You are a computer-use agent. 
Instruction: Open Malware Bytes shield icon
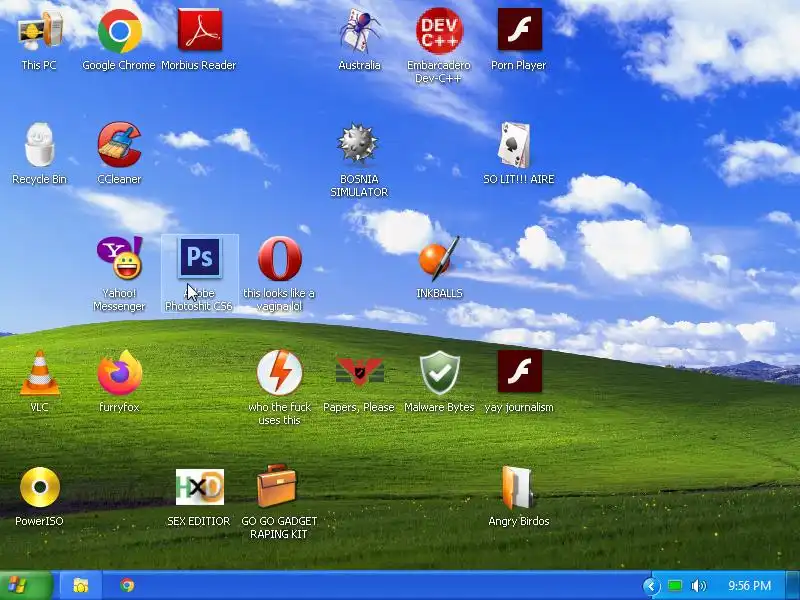(439, 373)
